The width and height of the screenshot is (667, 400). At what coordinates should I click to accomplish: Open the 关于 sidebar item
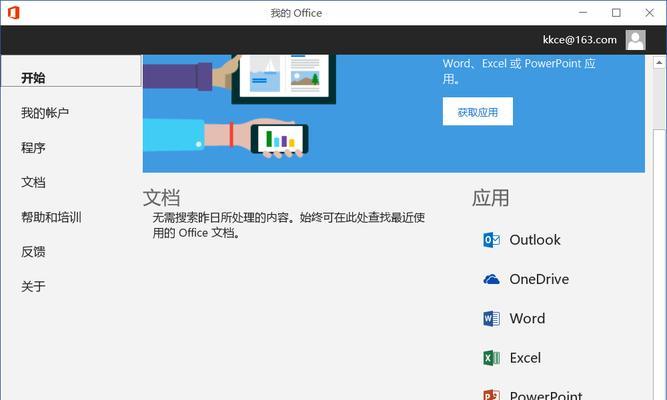click(33, 286)
